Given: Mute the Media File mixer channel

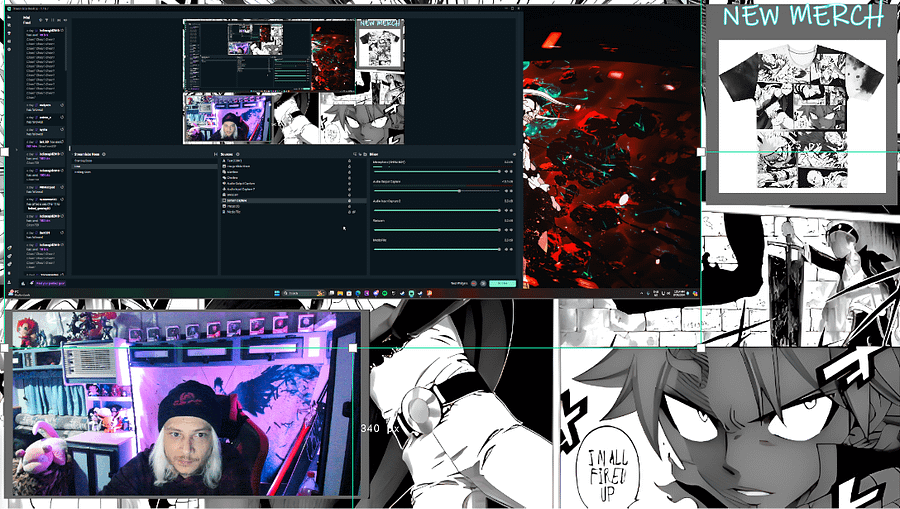Looking at the screenshot, I should coord(506,249).
